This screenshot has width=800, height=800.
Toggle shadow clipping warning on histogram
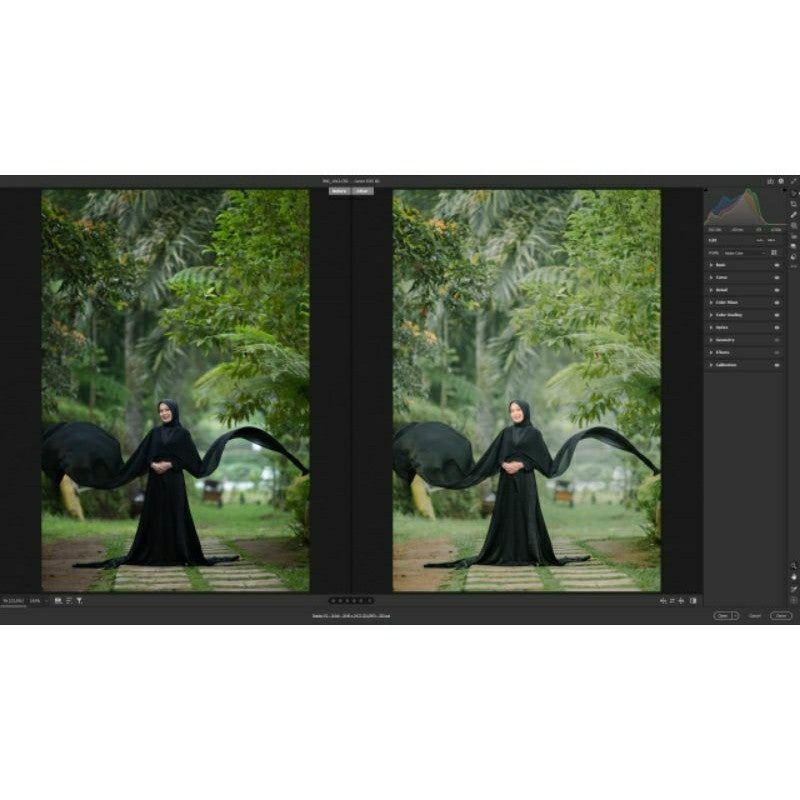tap(706, 190)
